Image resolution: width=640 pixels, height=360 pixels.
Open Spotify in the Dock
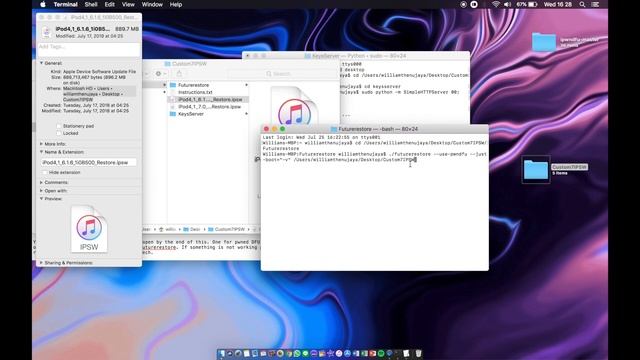point(381,353)
